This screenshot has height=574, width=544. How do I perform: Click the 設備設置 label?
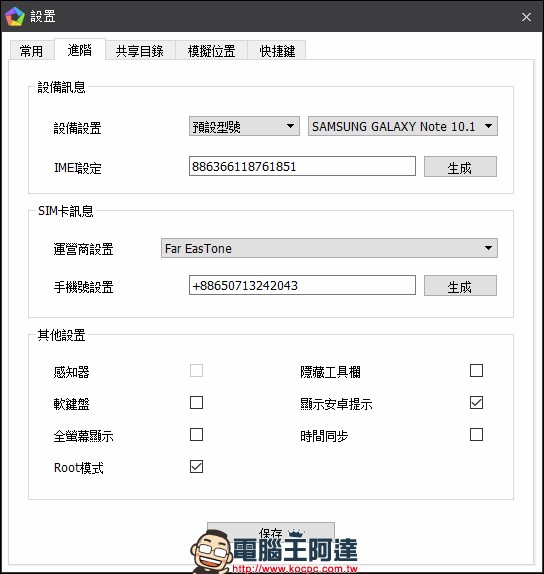[x=77, y=128]
